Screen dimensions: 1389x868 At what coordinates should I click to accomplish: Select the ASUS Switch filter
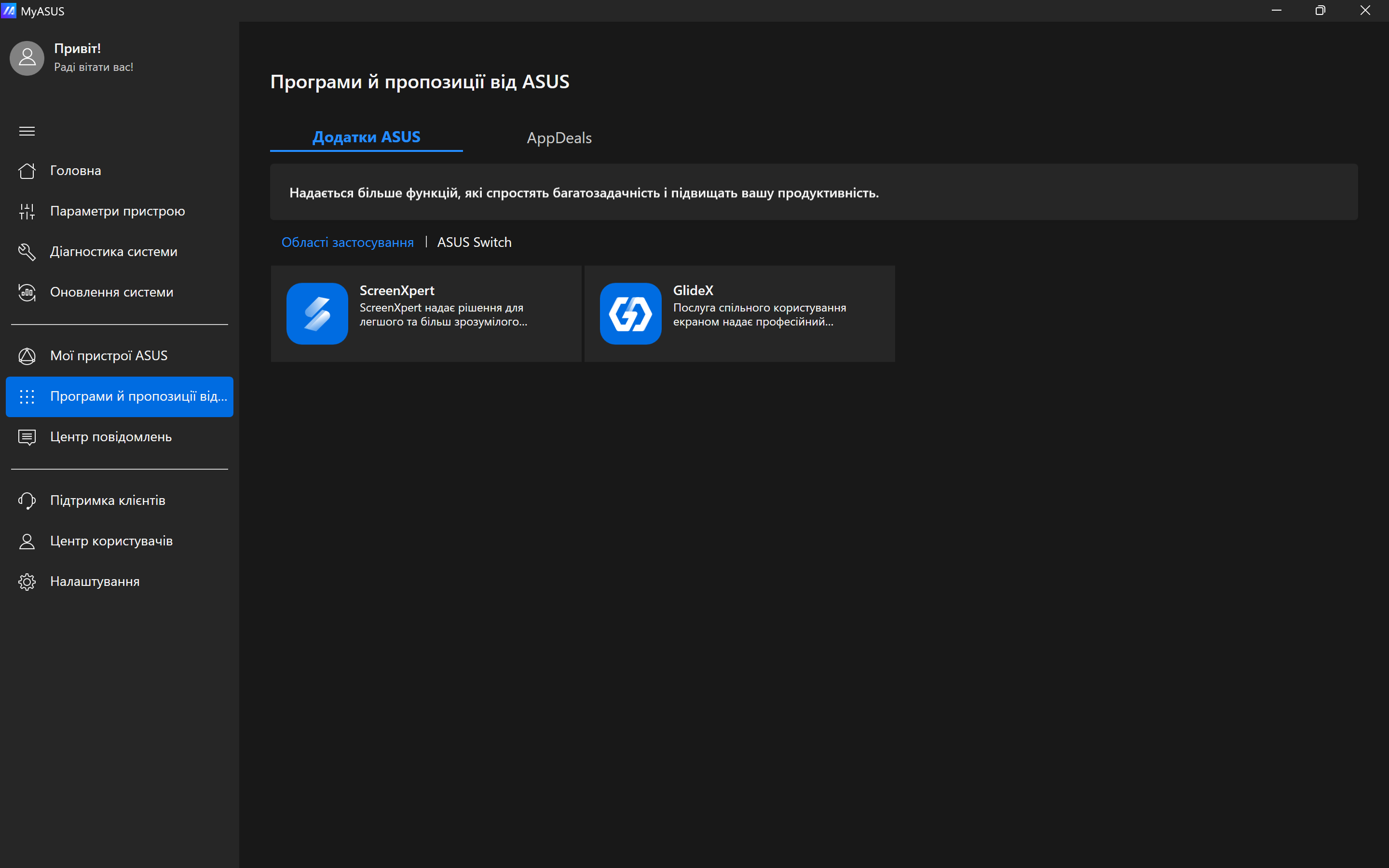[474, 242]
